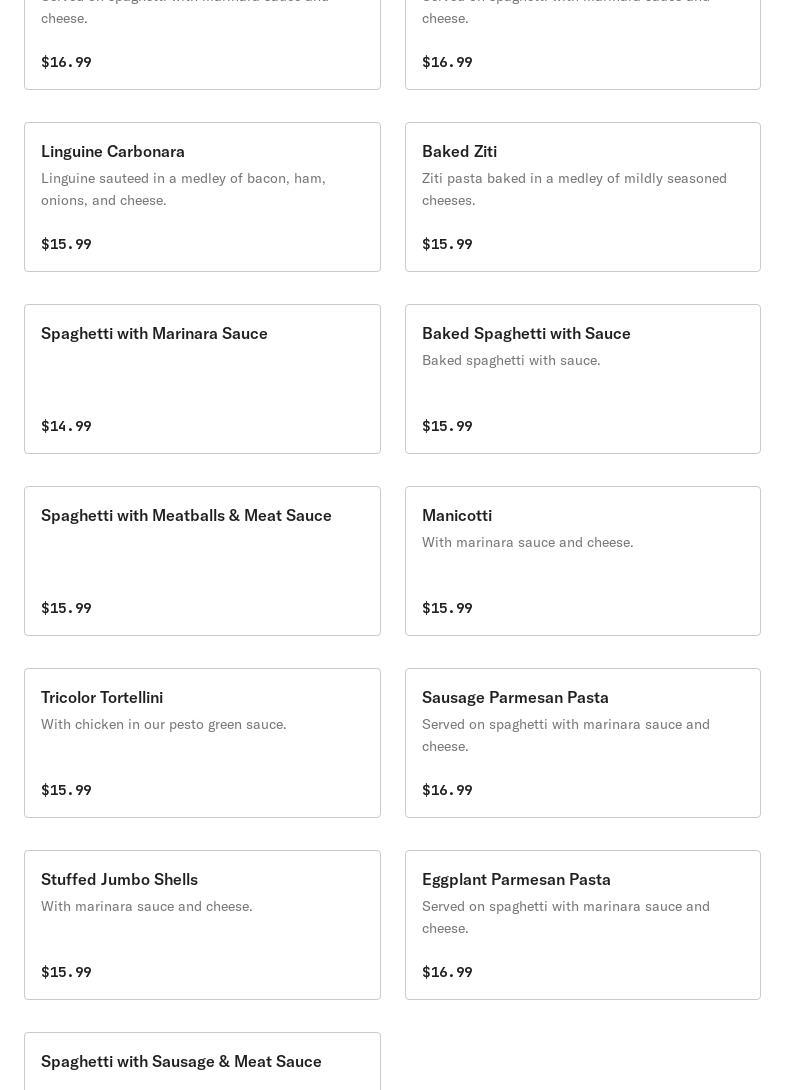This screenshot has width=785, height=1090.
Task: Click the Sausage Parmesan Pasta $16.99 price
Action: tap(447, 790)
